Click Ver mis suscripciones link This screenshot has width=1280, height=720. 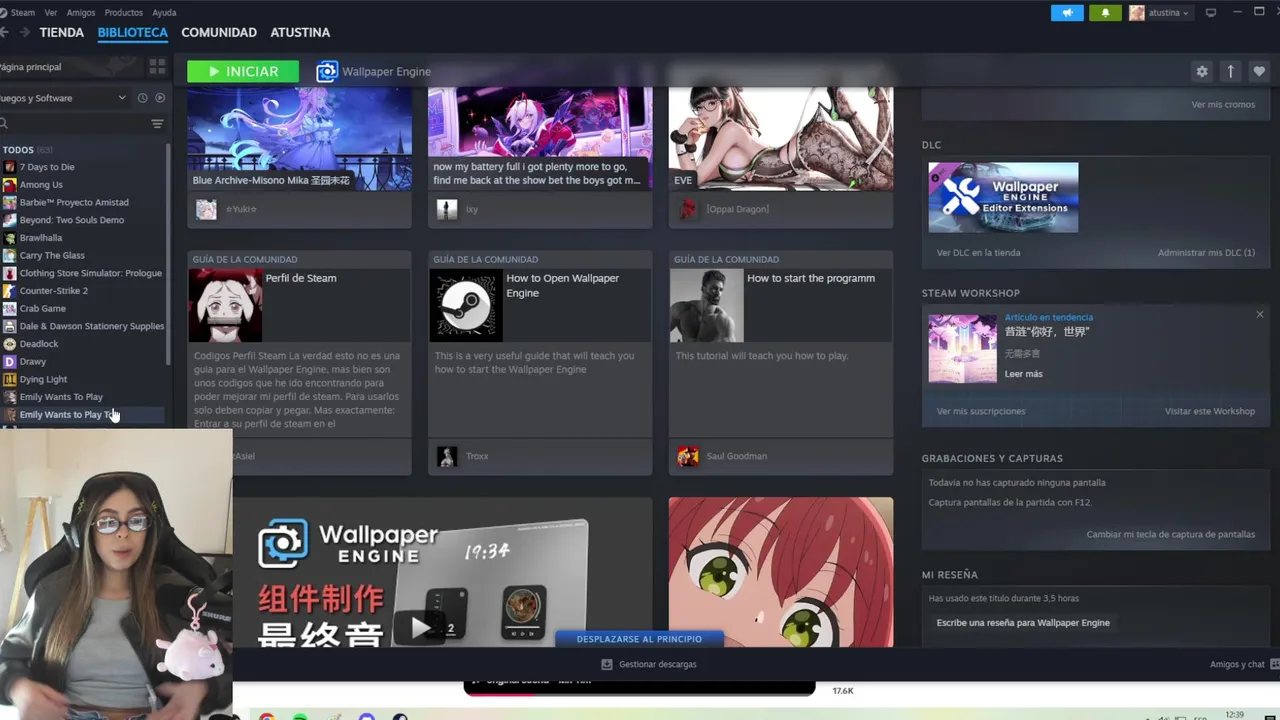click(981, 411)
